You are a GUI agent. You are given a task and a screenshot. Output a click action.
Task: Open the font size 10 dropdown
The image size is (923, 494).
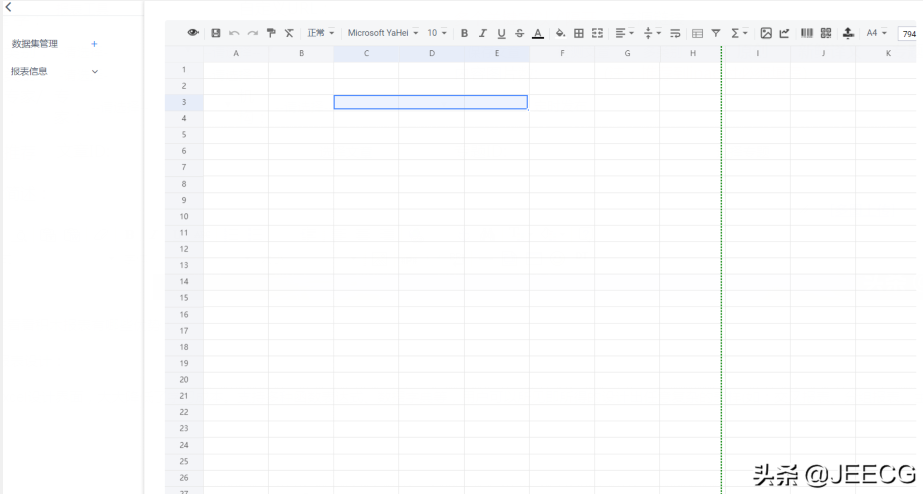click(x=437, y=33)
